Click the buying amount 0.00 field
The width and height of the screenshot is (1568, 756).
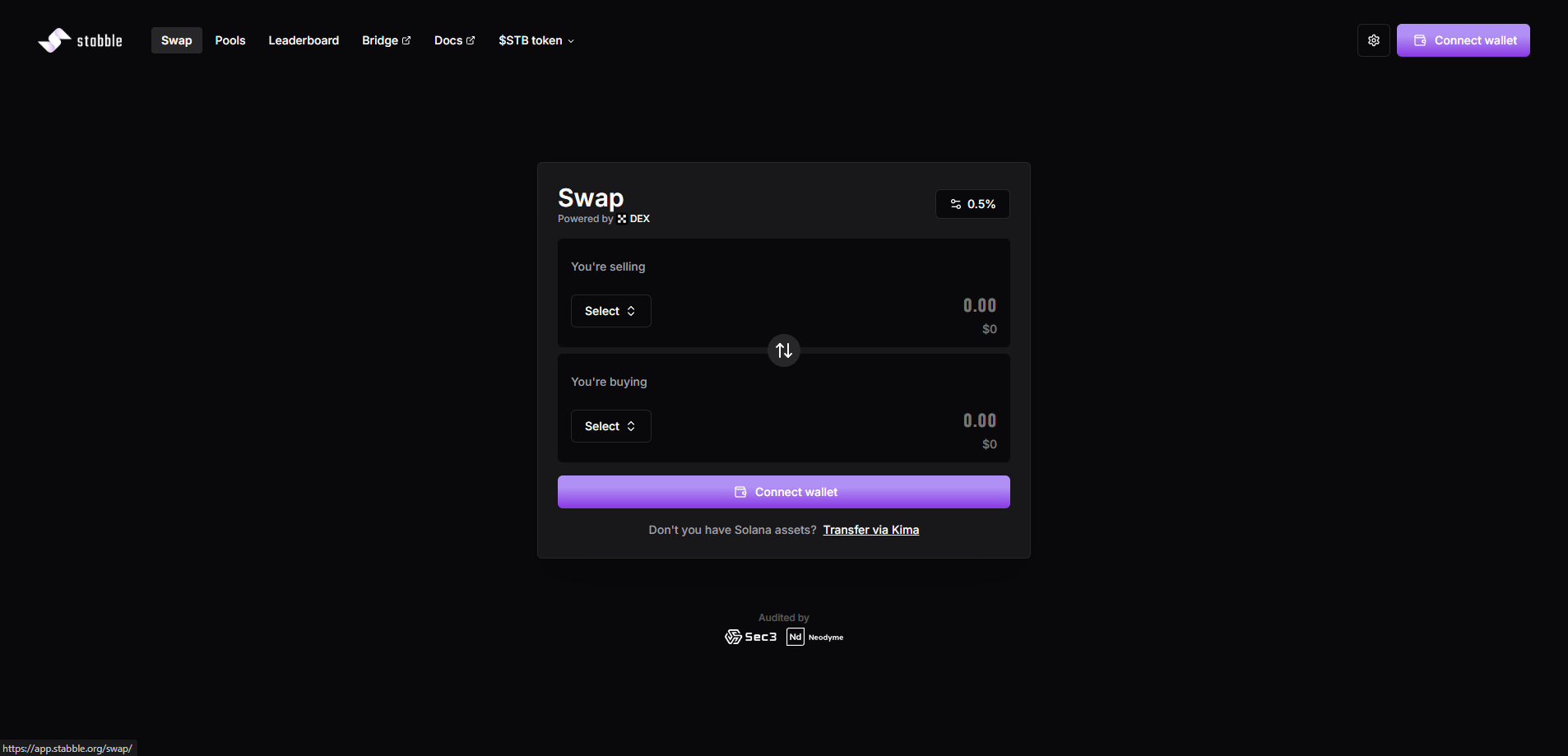click(979, 420)
